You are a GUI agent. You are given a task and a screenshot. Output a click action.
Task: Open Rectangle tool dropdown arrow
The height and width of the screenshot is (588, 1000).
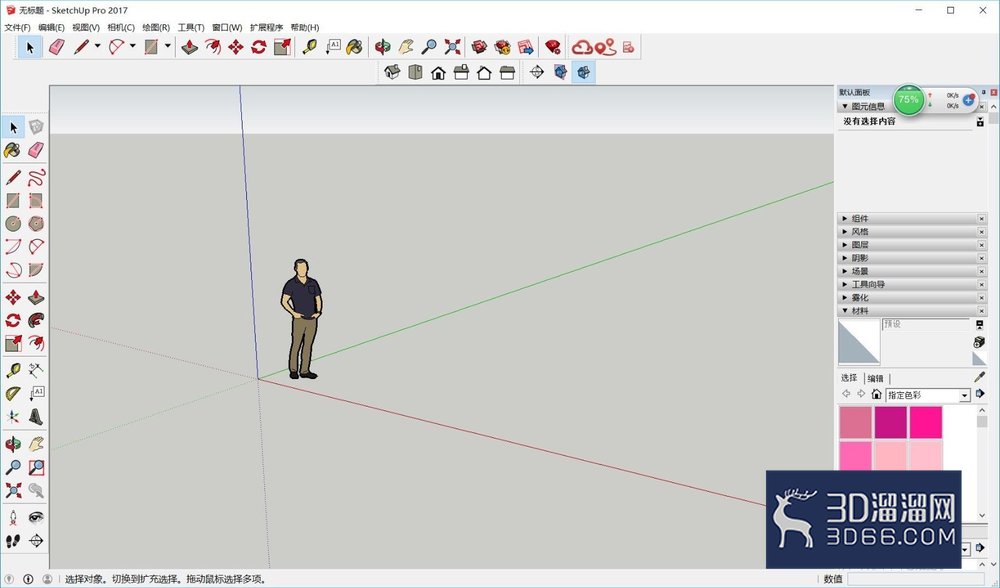[168, 46]
